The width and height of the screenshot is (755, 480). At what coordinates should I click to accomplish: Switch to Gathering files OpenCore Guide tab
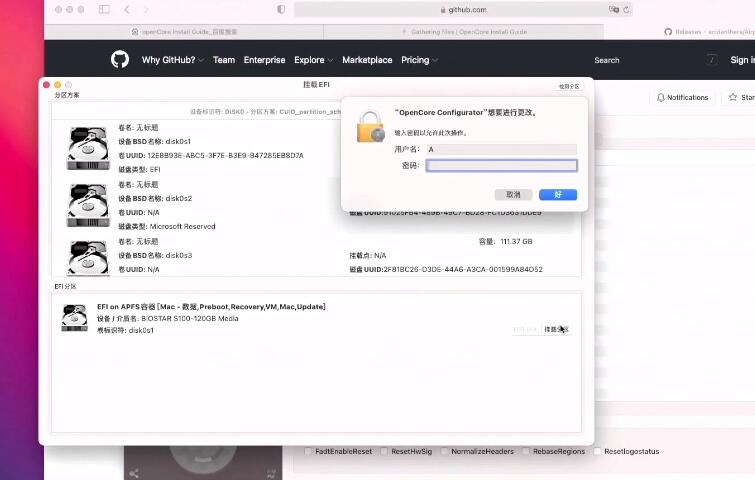click(x=464, y=32)
